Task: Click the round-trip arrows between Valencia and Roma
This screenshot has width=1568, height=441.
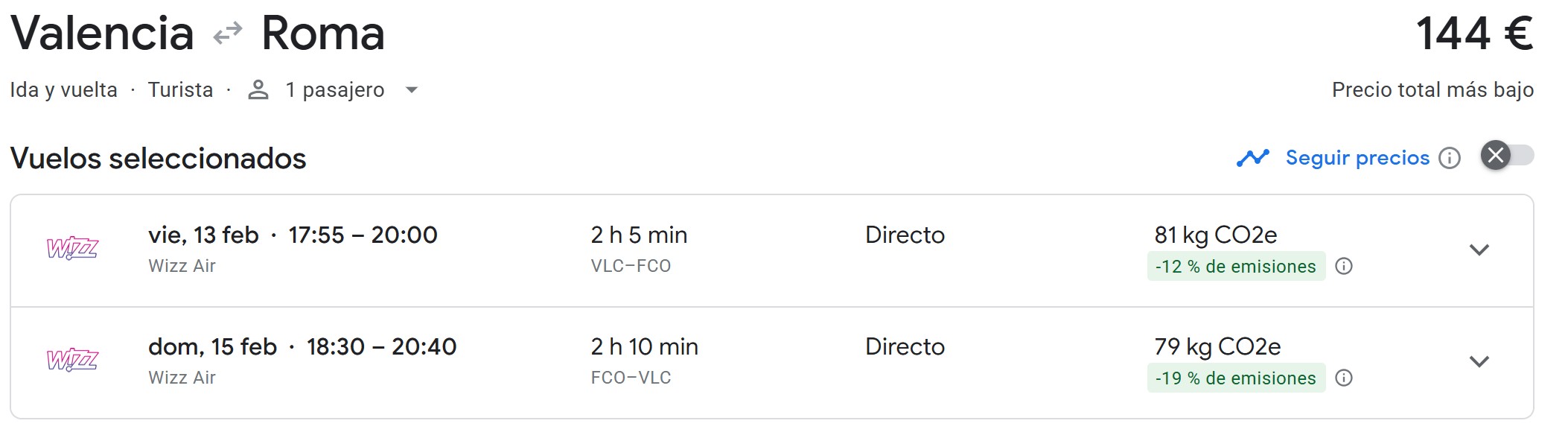Action: click(228, 34)
